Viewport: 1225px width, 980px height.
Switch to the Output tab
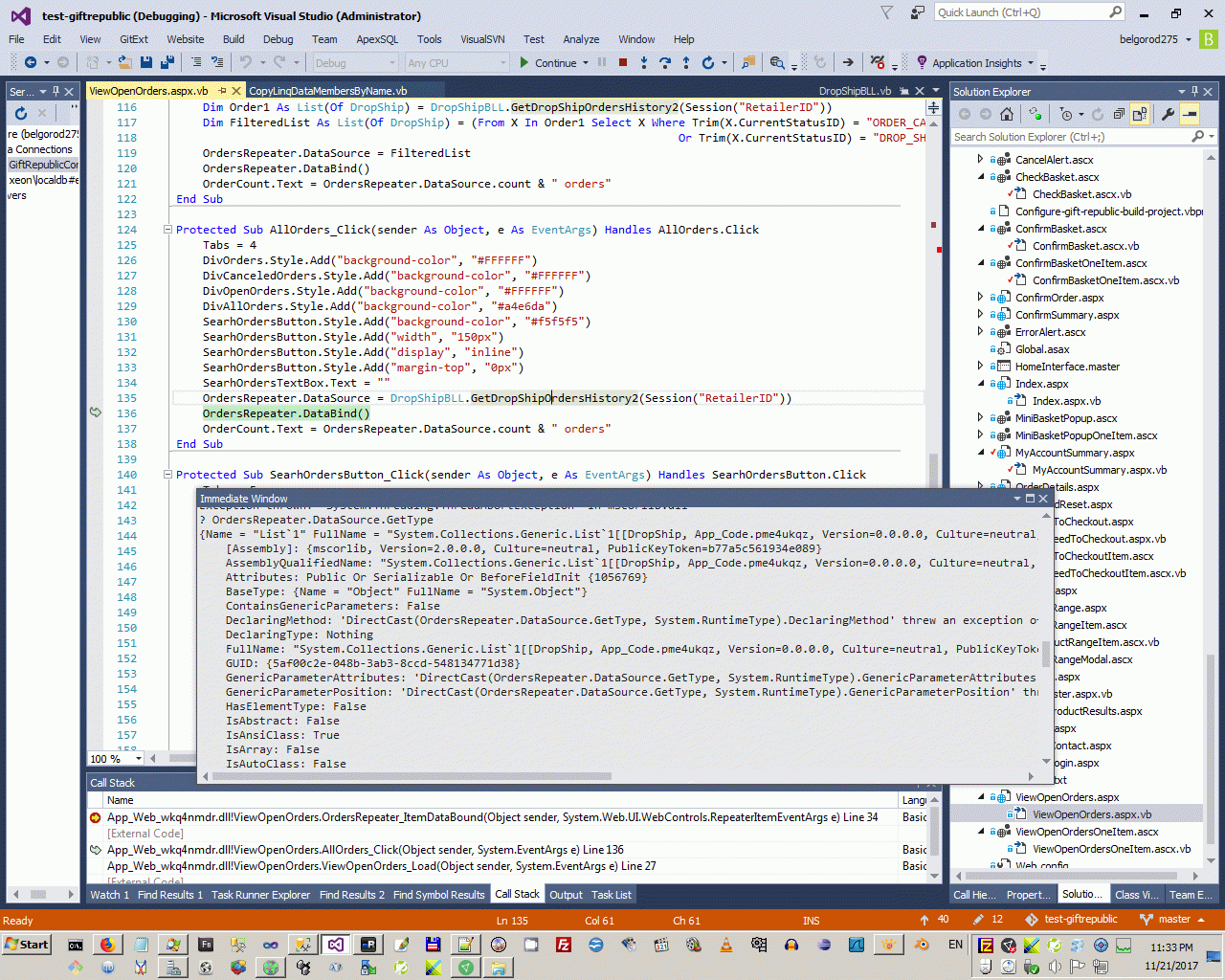(566, 895)
